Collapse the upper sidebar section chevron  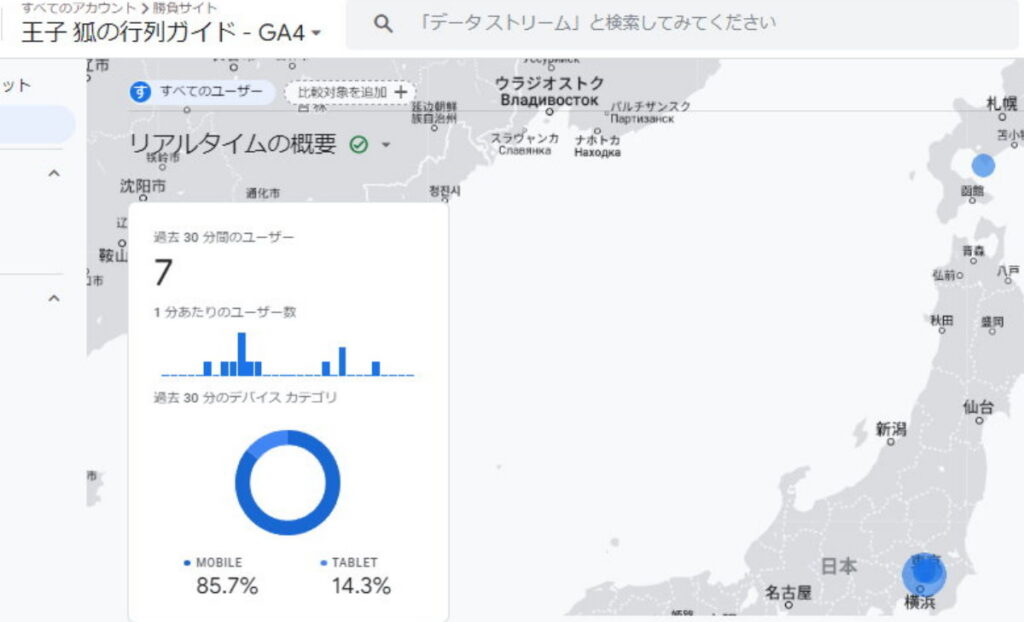click(x=54, y=174)
